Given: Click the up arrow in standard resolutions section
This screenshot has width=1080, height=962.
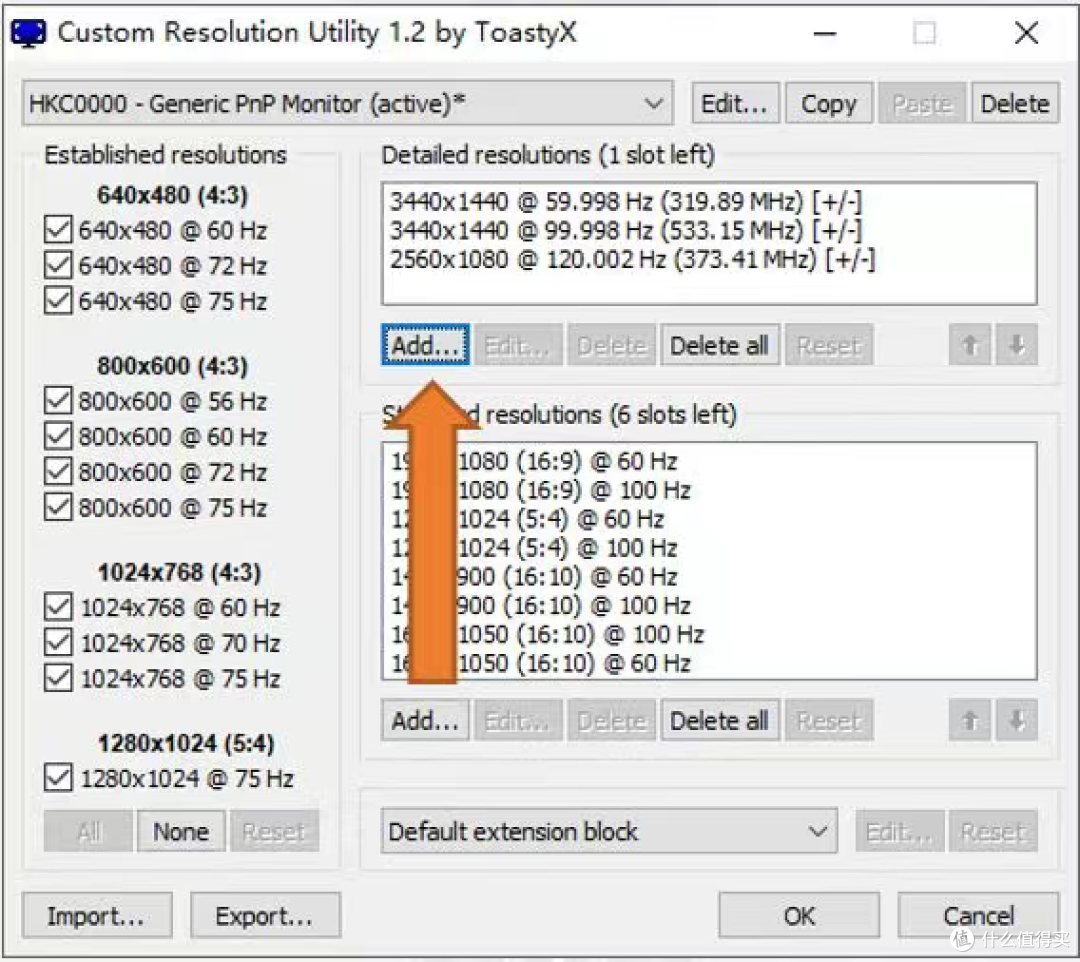Looking at the screenshot, I should click(968, 719).
